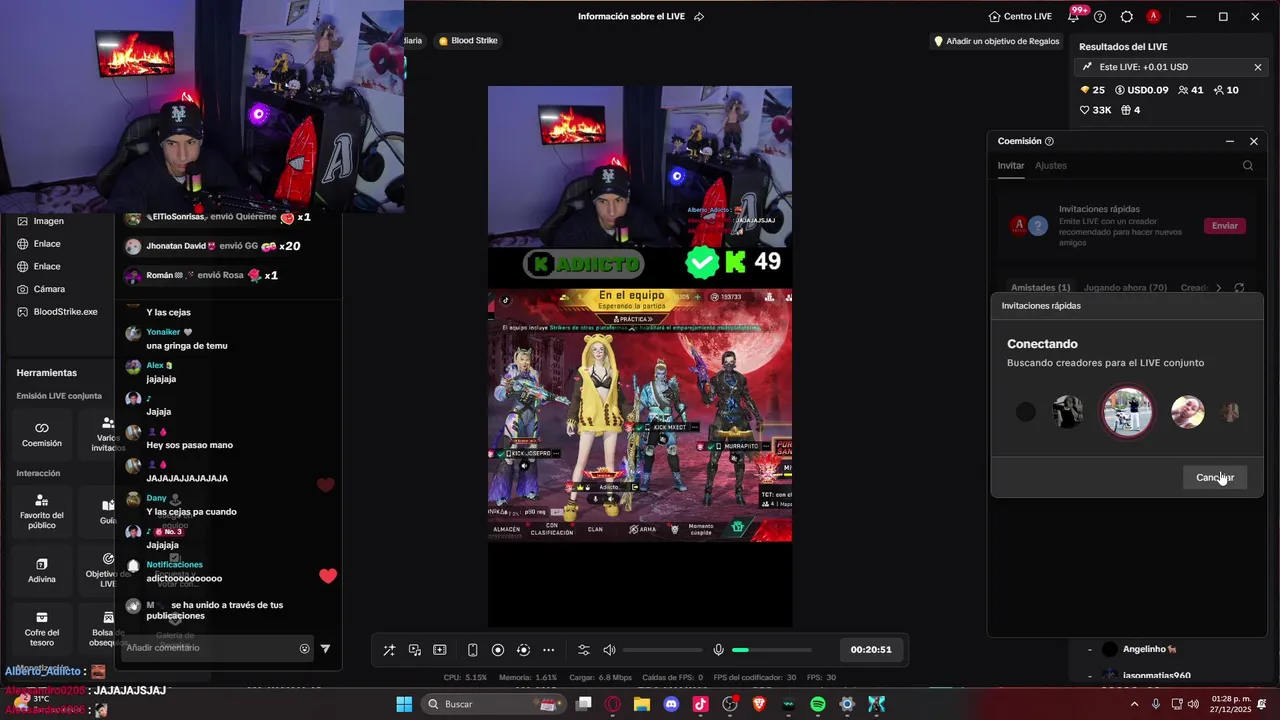Open the help question mark icon in title bar
This screenshot has width=1280, height=720.
[x=1100, y=16]
